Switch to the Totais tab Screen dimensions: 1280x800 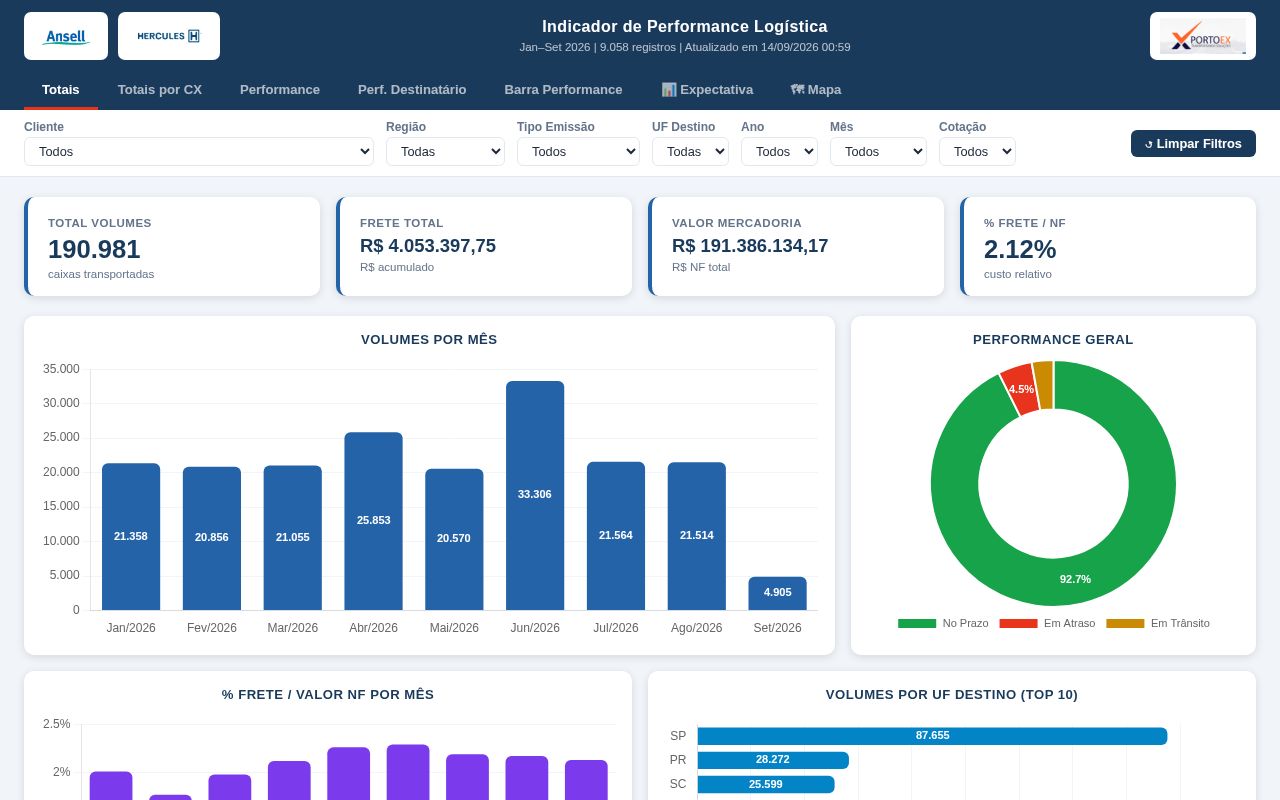61,89
